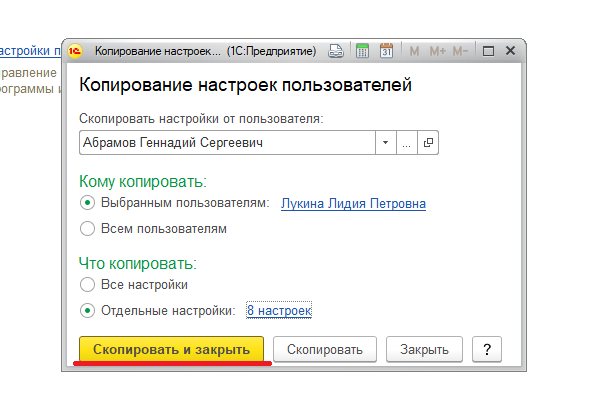600x408 pixels.
Task: Select 'Всем пользователям' radio option
Action: [x=87, y=228]
